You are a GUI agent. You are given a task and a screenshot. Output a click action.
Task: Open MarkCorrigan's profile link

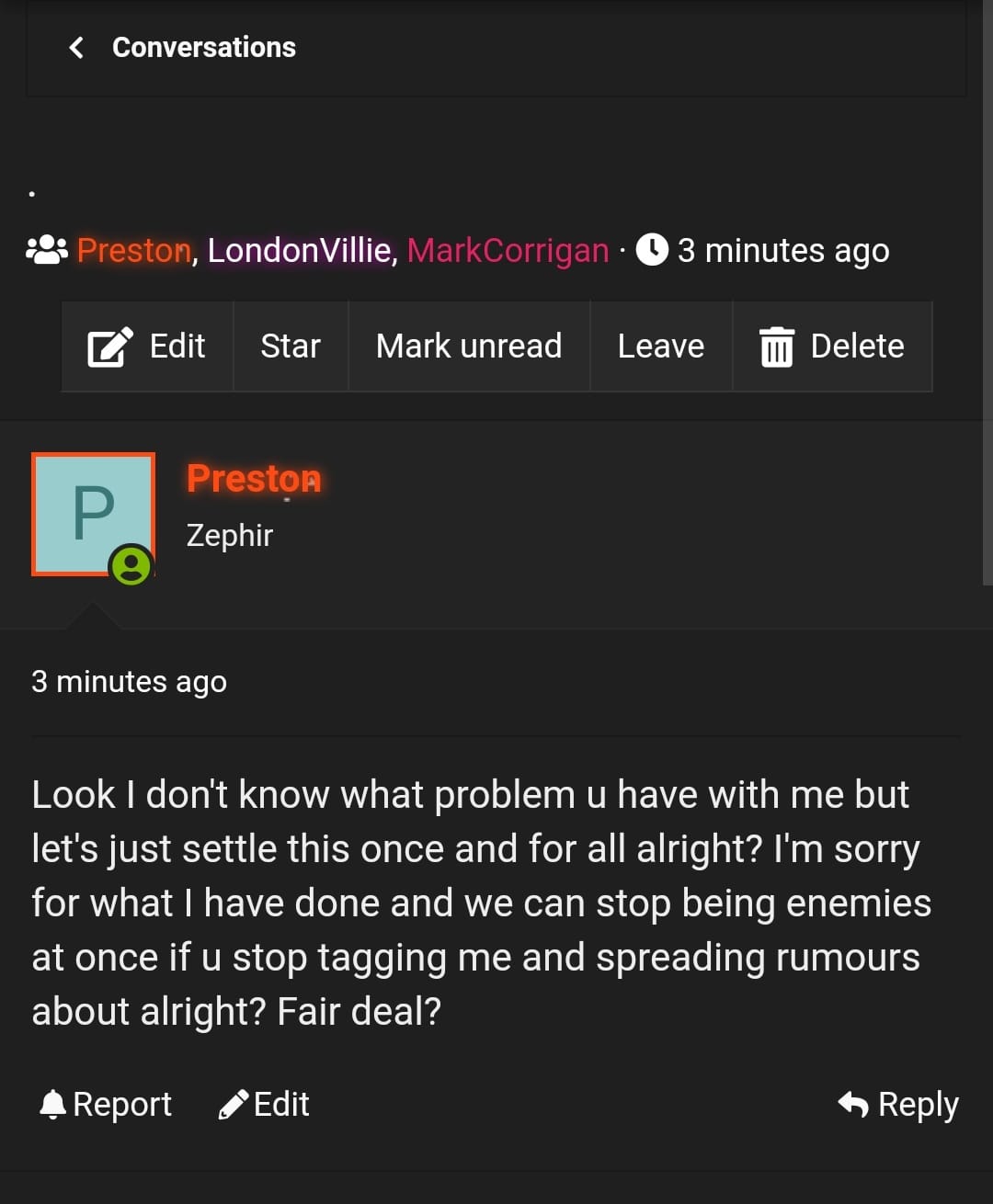[508, 249]
